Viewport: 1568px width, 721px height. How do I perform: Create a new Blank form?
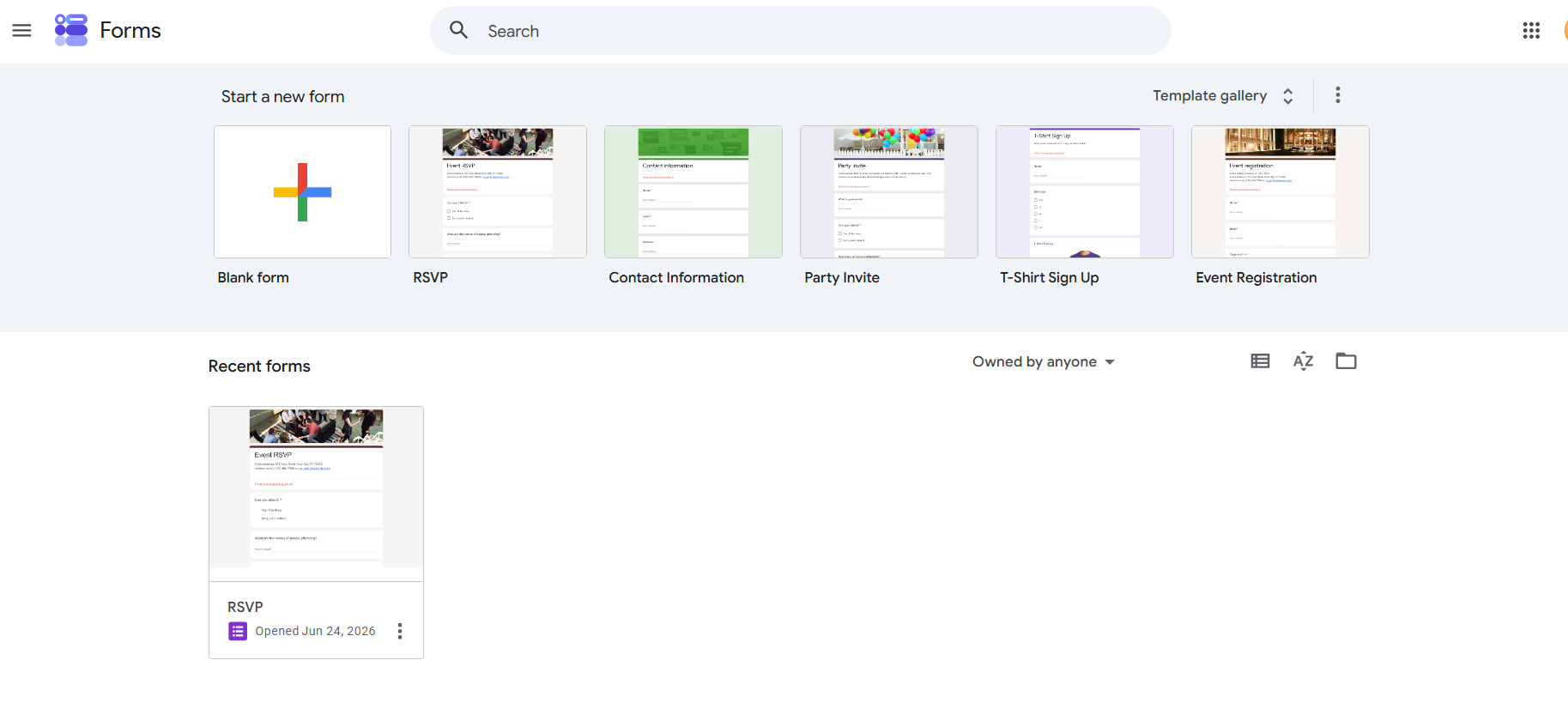tap(302, 192)
